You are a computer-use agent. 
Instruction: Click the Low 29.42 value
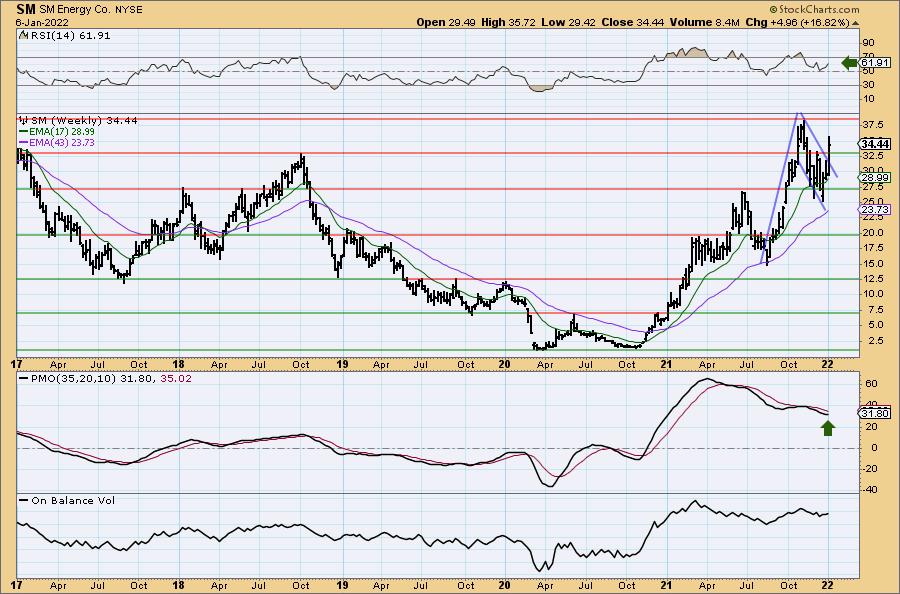[568, 22]
